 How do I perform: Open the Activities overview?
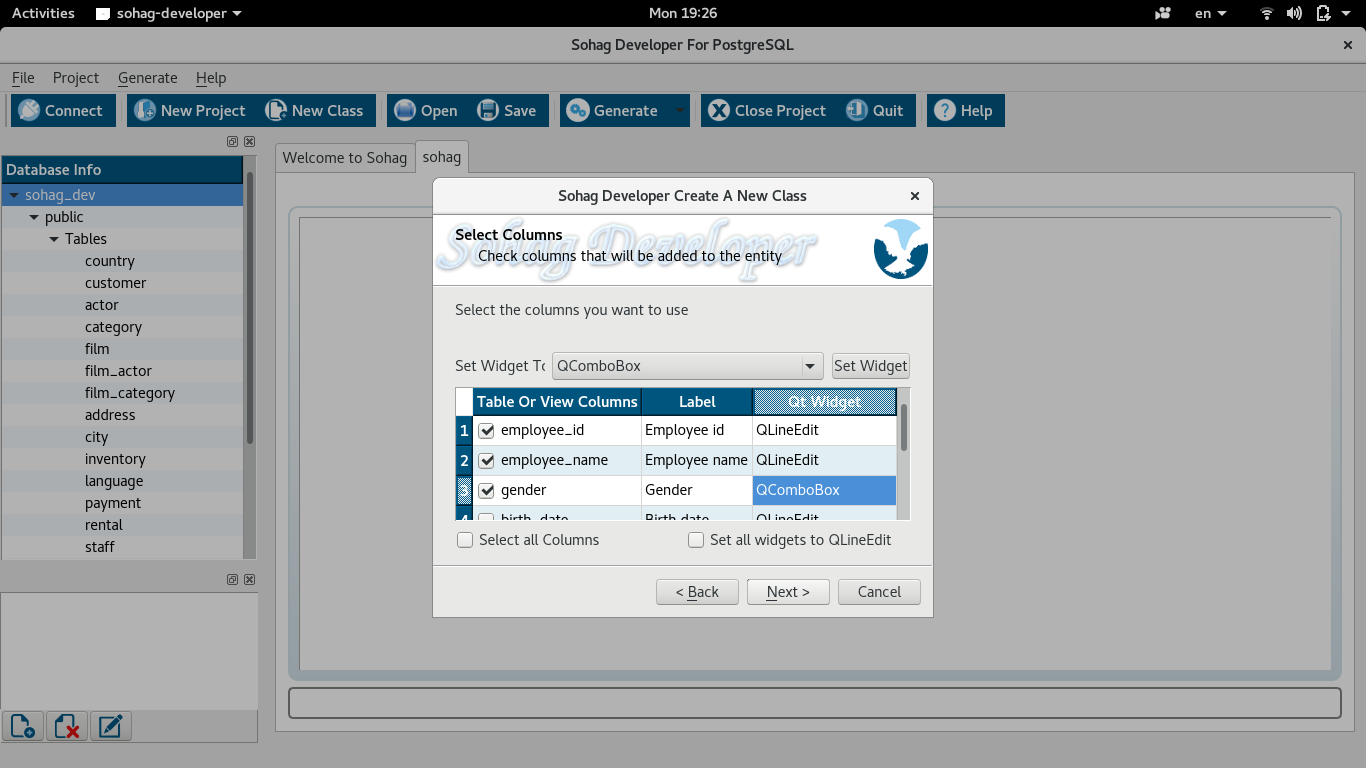tap(43, 13)
